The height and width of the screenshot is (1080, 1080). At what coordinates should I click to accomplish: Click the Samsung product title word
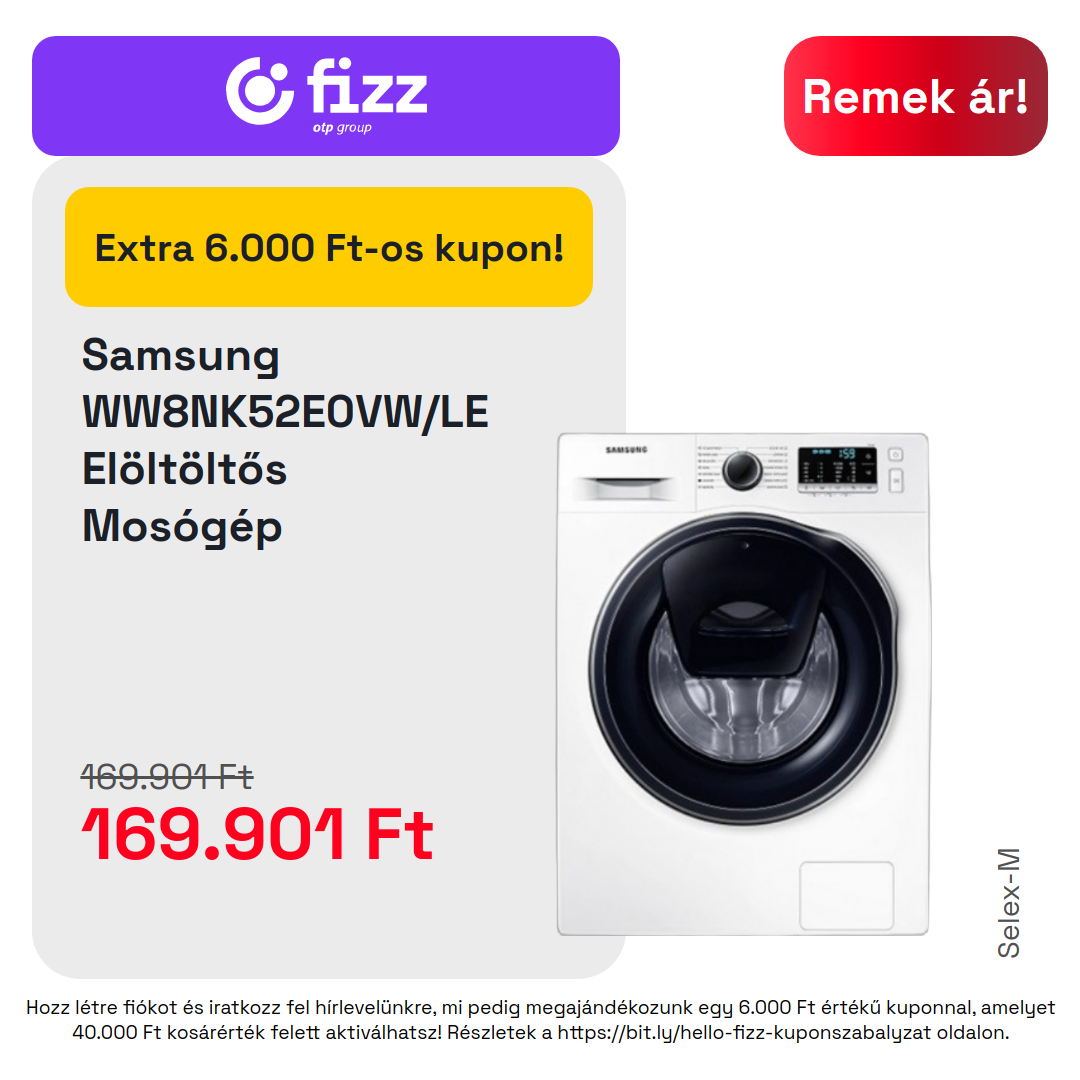[x=180, y=356]
